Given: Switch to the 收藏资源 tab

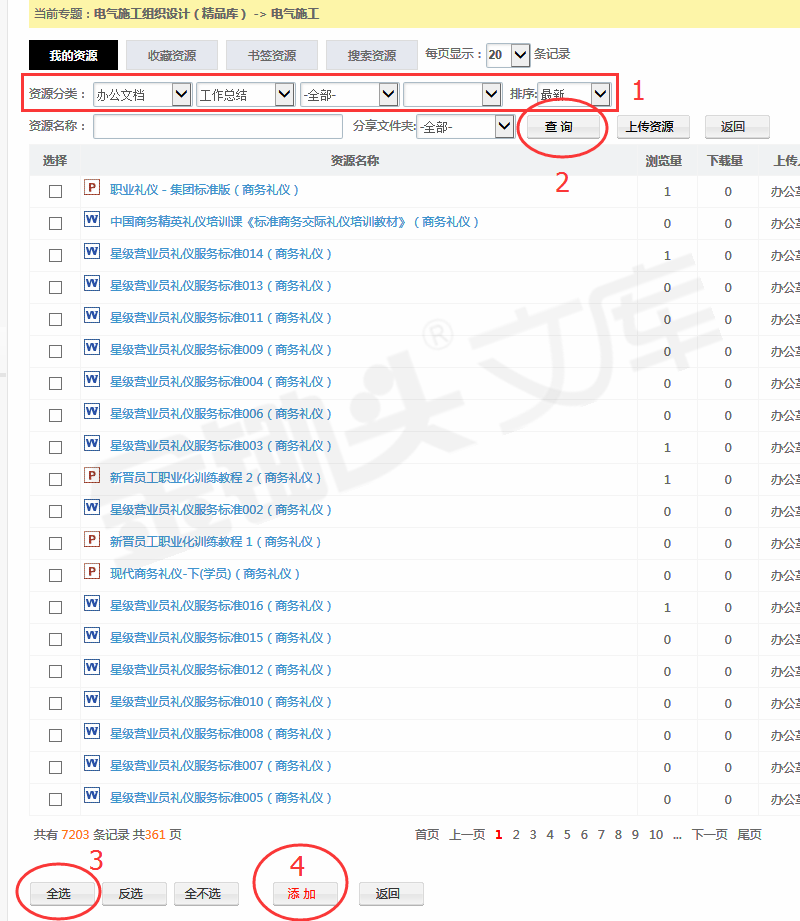Looking at the screenshot, I should click(x=172, y=55).
